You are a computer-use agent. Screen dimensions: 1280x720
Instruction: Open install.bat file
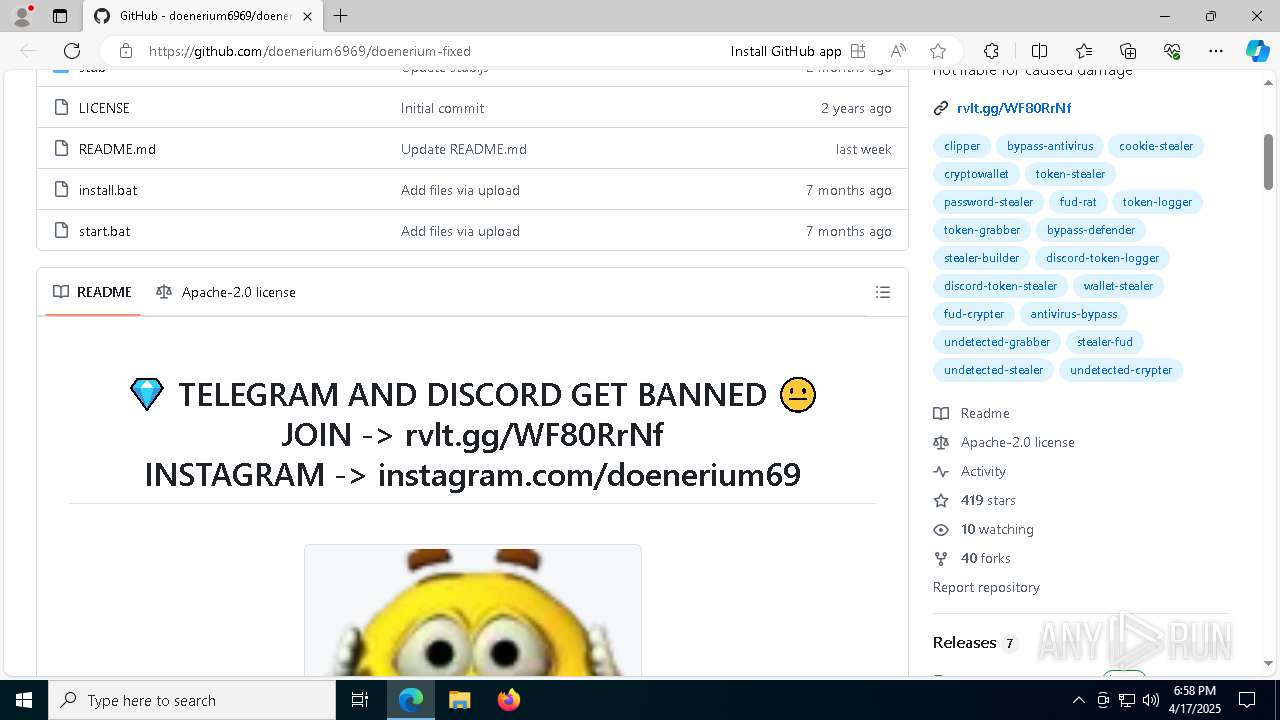108,190
